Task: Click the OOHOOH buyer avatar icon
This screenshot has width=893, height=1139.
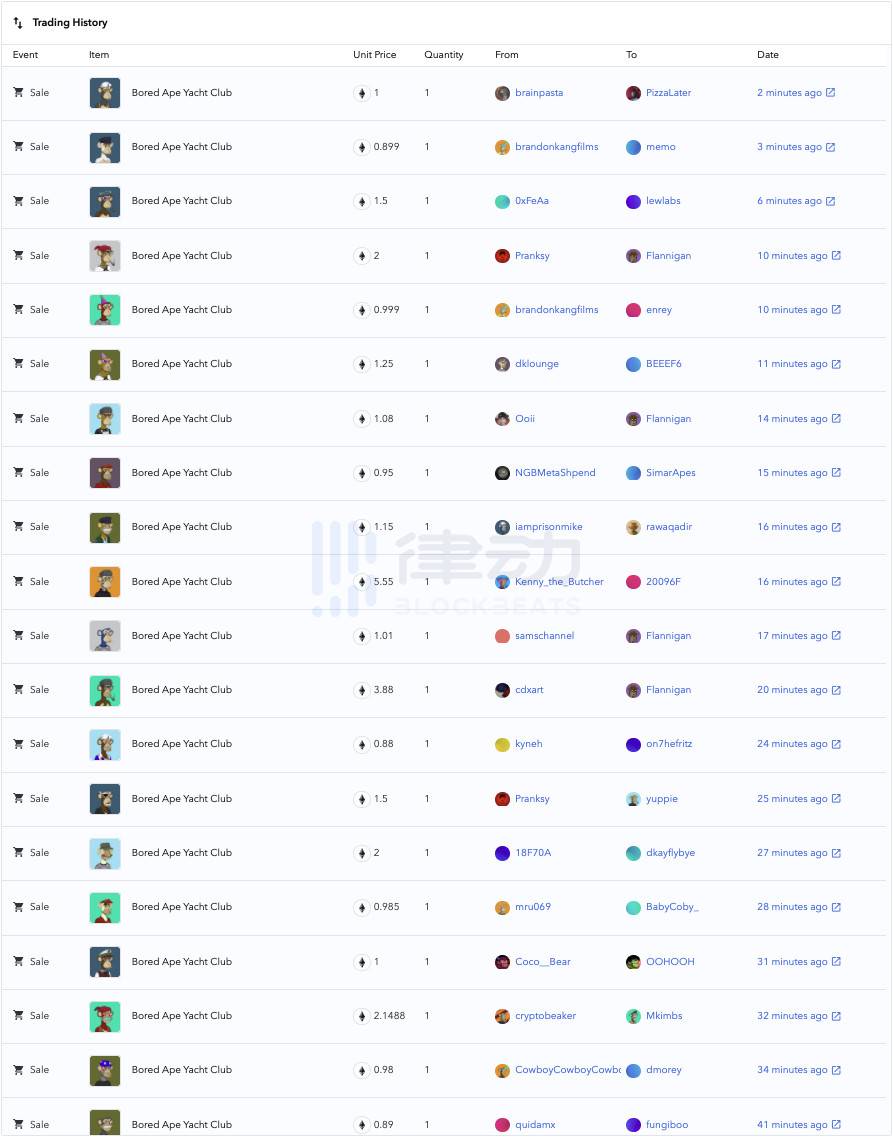Action: coord(633,962)
